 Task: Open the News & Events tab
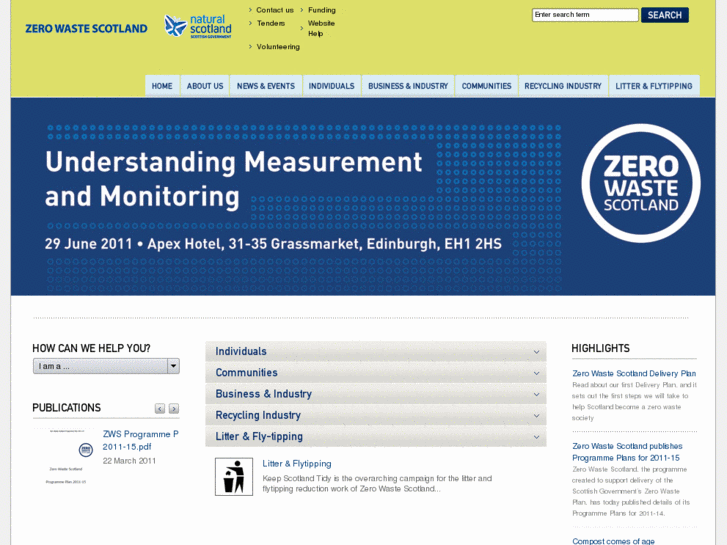click(266, 86)
